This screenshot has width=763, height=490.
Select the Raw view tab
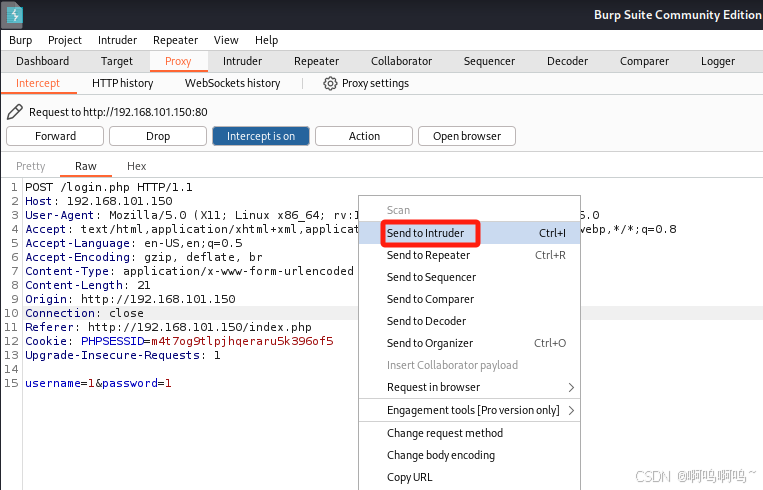click(86, 166)
